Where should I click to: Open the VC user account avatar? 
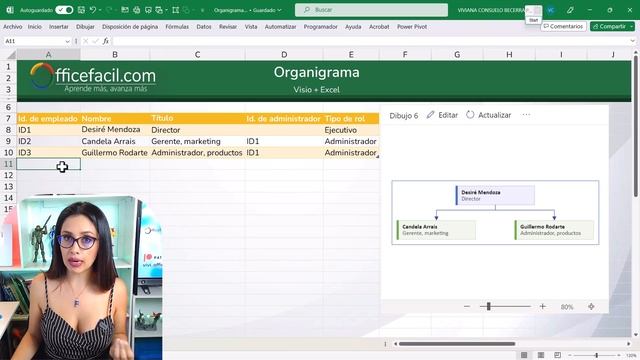coord(551,10)
